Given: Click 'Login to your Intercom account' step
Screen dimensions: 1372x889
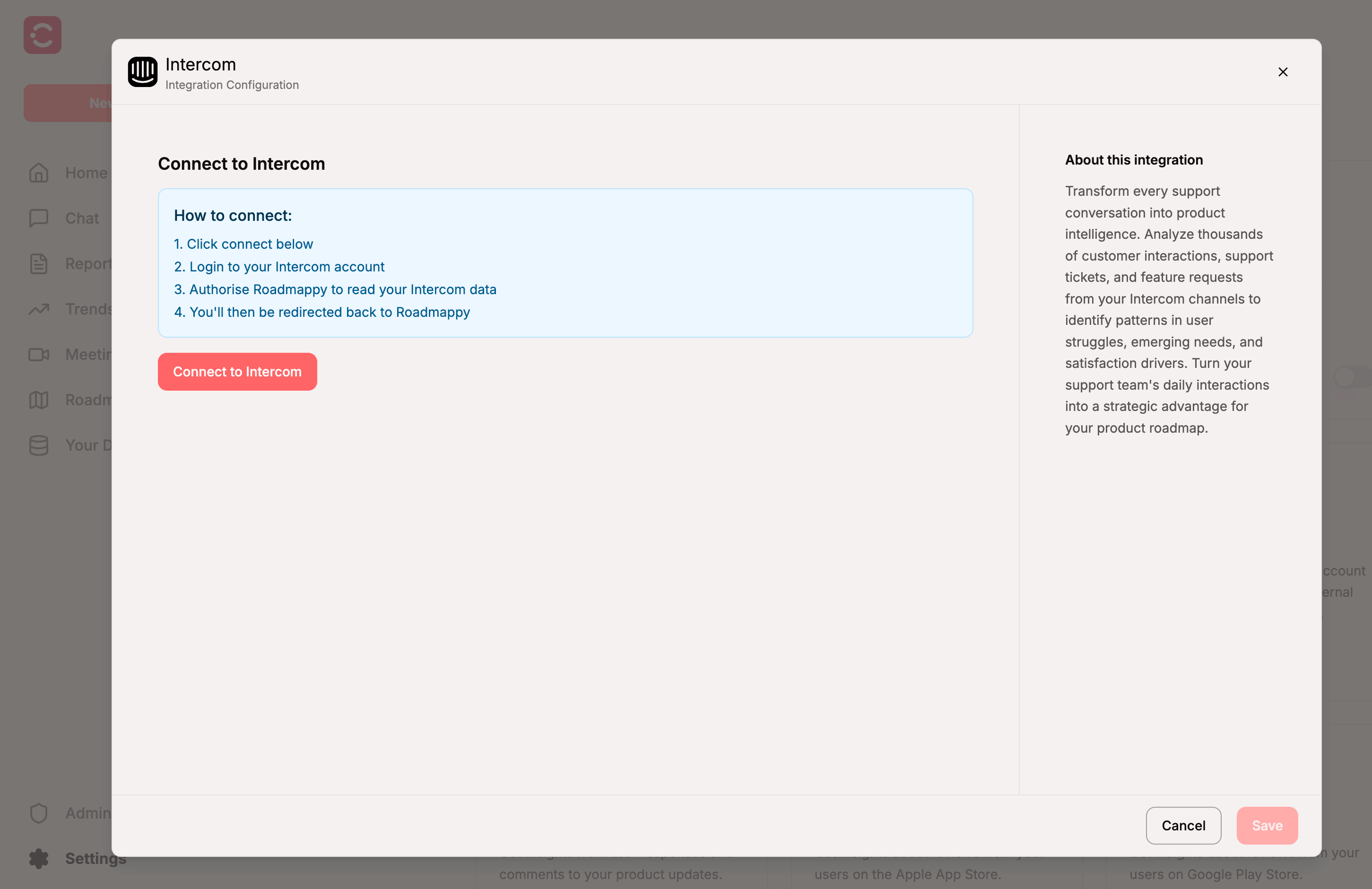Looking at the screenshot, I should coord(279,266).
